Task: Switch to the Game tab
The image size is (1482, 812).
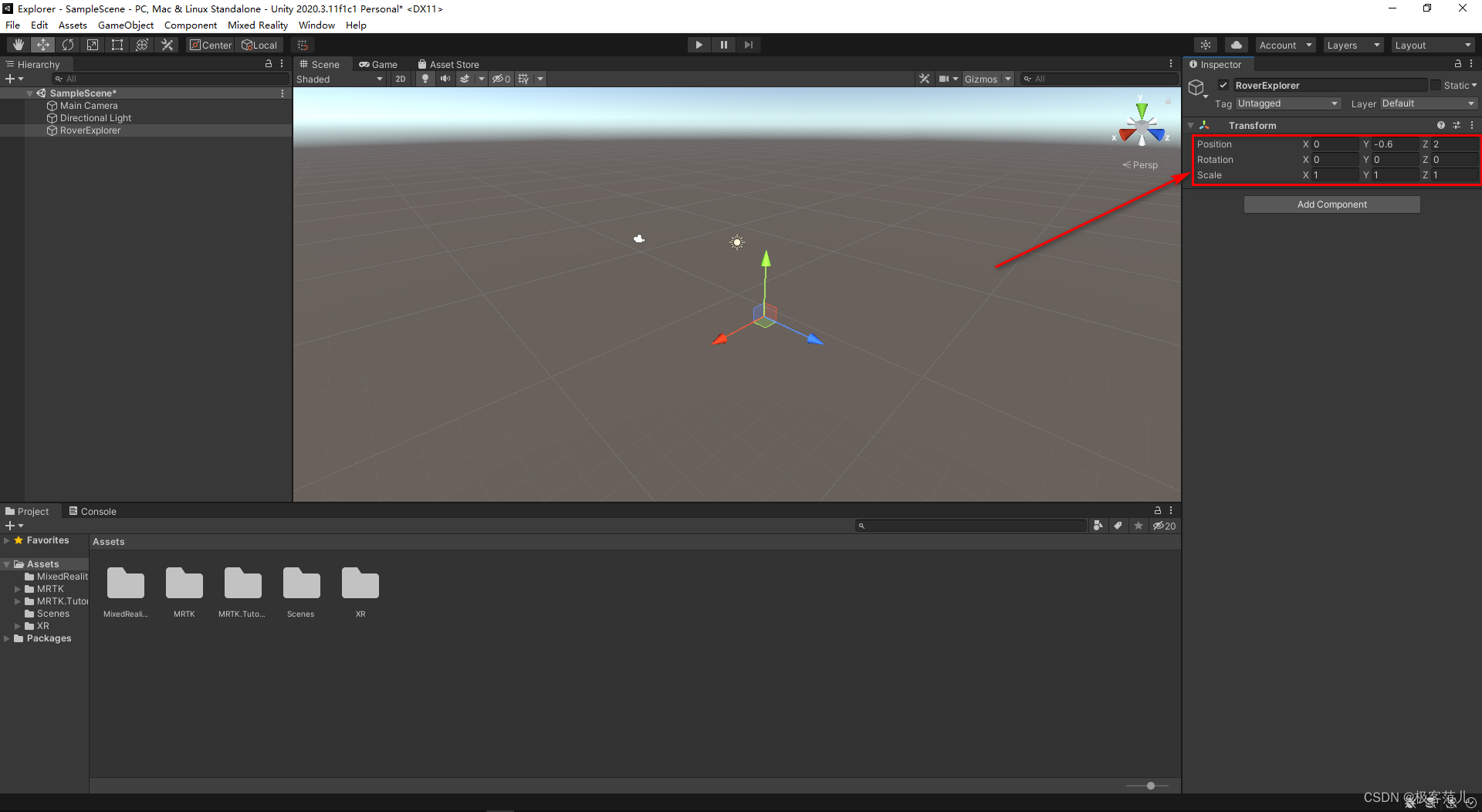Action: (378, 65)
